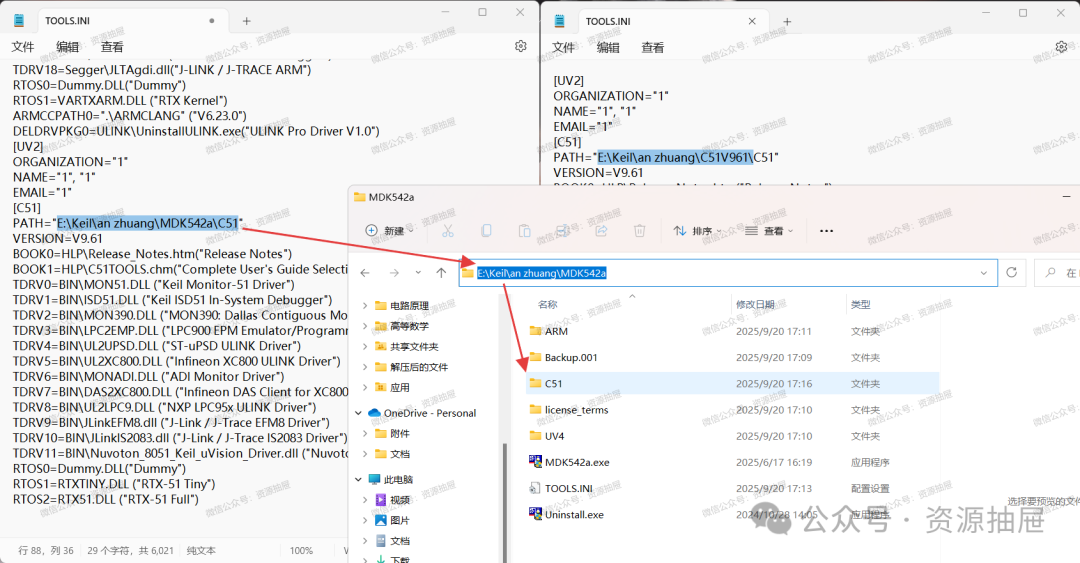
Task: Open 附件 folder under OneDrive
Action: coord(399,433)
